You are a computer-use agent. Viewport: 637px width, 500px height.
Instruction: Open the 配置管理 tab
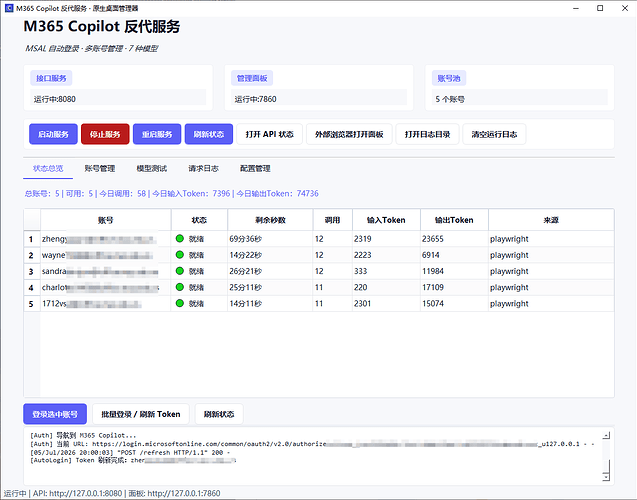[x=255, y=169]
